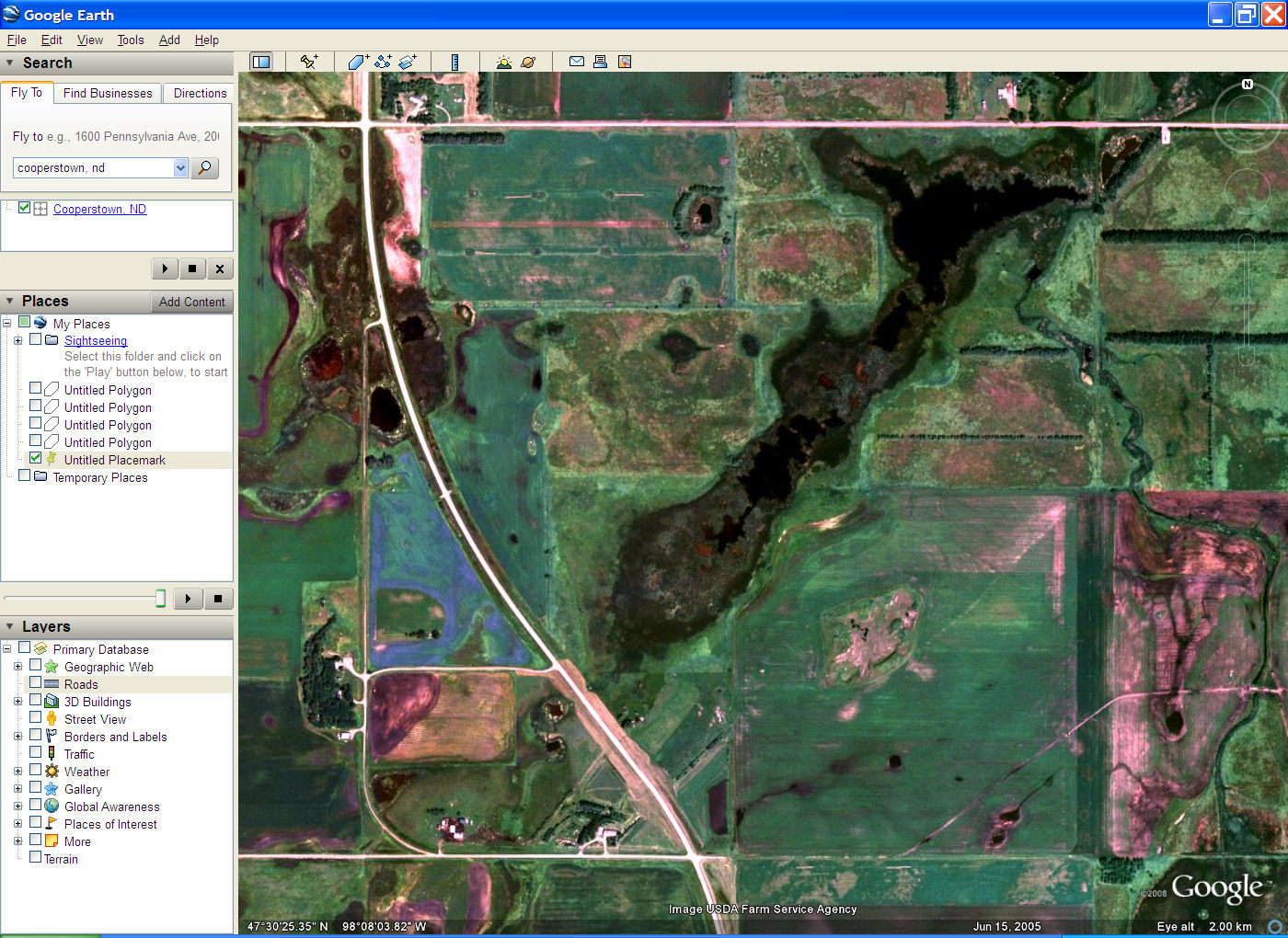The image size is (1288, 938).
Task: Toggle the My Places checkbox
Action: (24, 322)
